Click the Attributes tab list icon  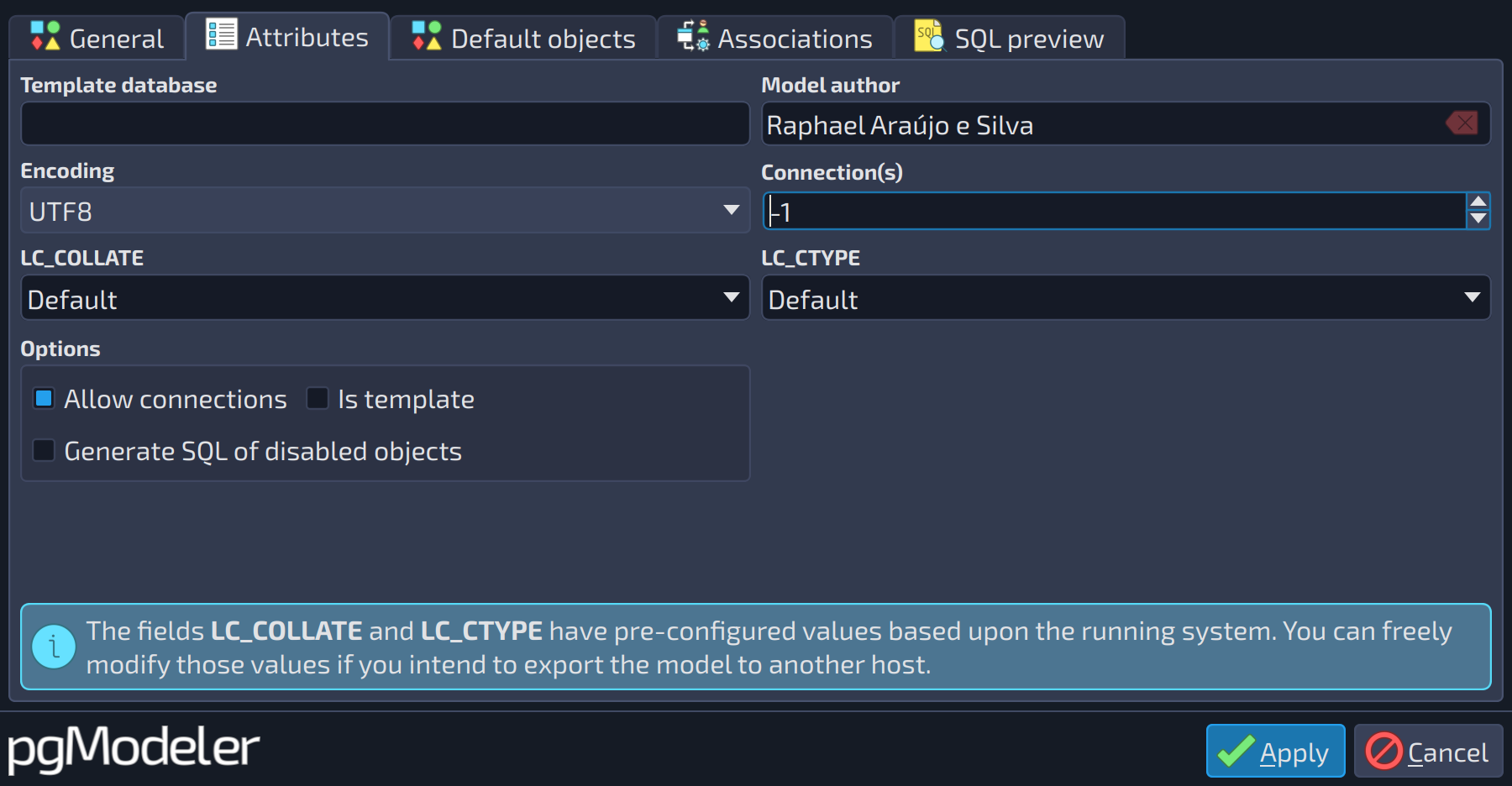click(222, 34)
